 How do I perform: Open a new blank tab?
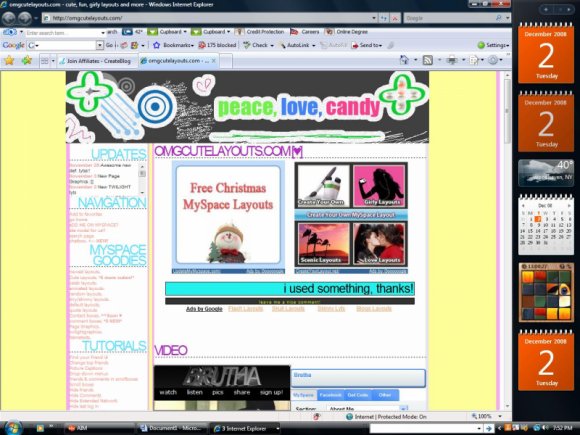point(226,61)
